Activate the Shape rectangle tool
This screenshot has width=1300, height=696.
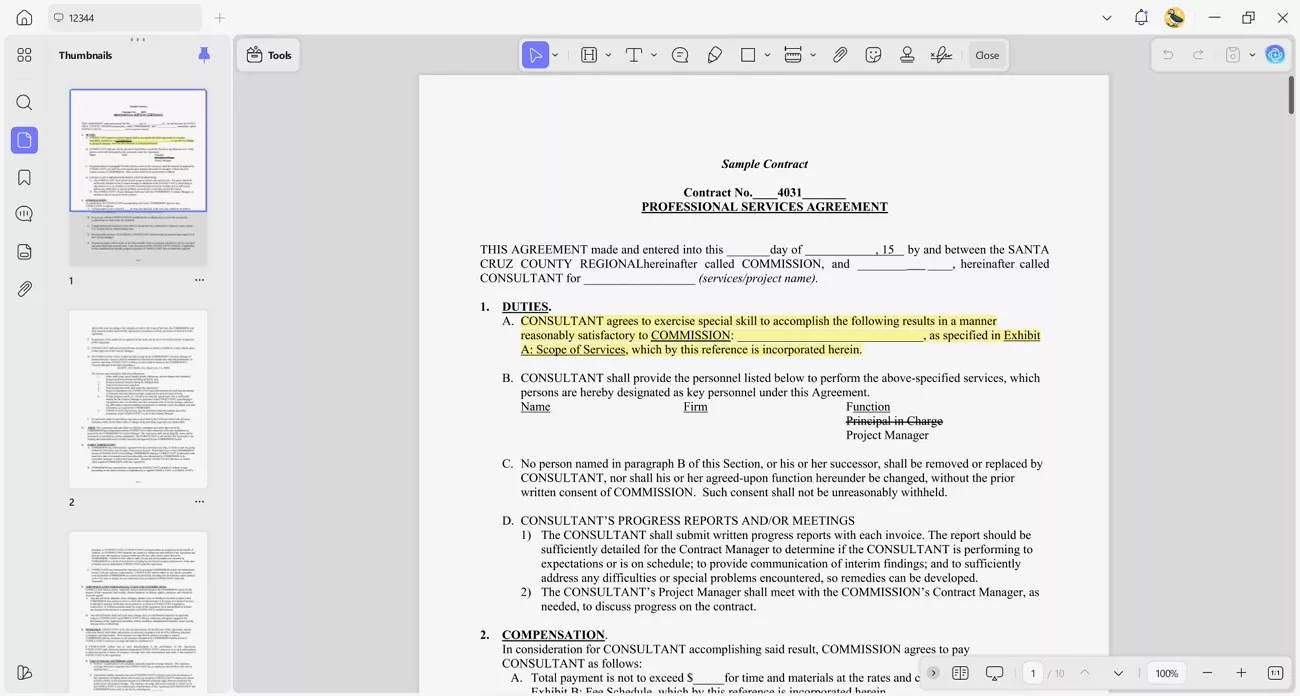pyautogui.click(x=747, y=54)
